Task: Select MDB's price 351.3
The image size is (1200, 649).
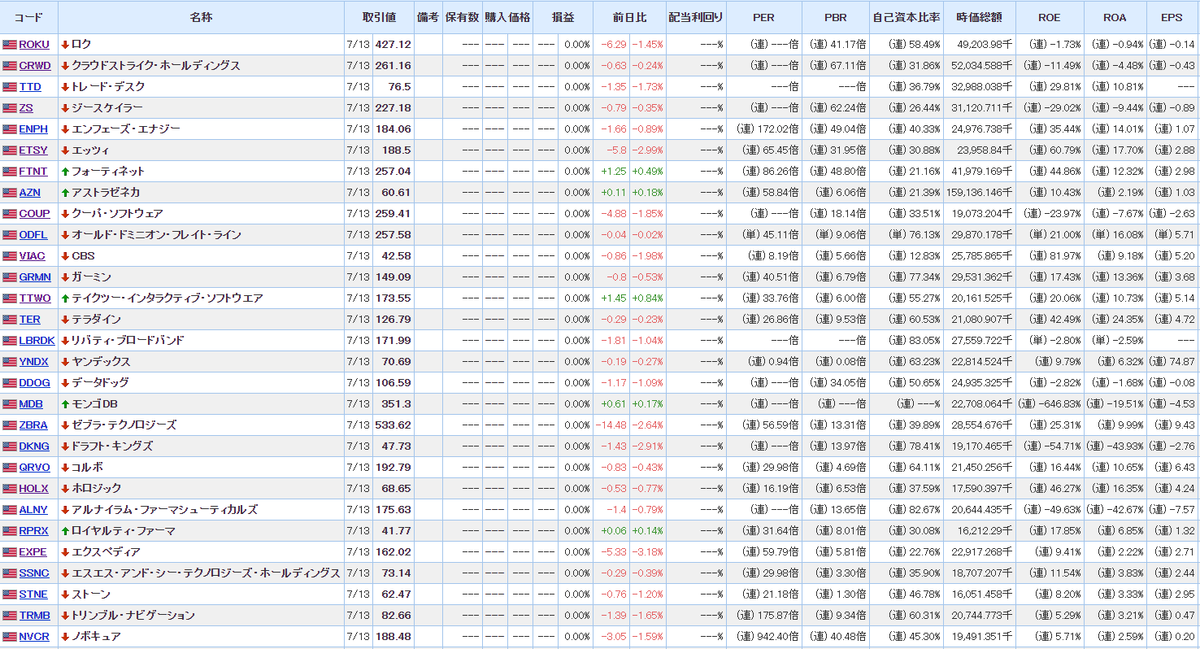Action: tap(396, 404)
